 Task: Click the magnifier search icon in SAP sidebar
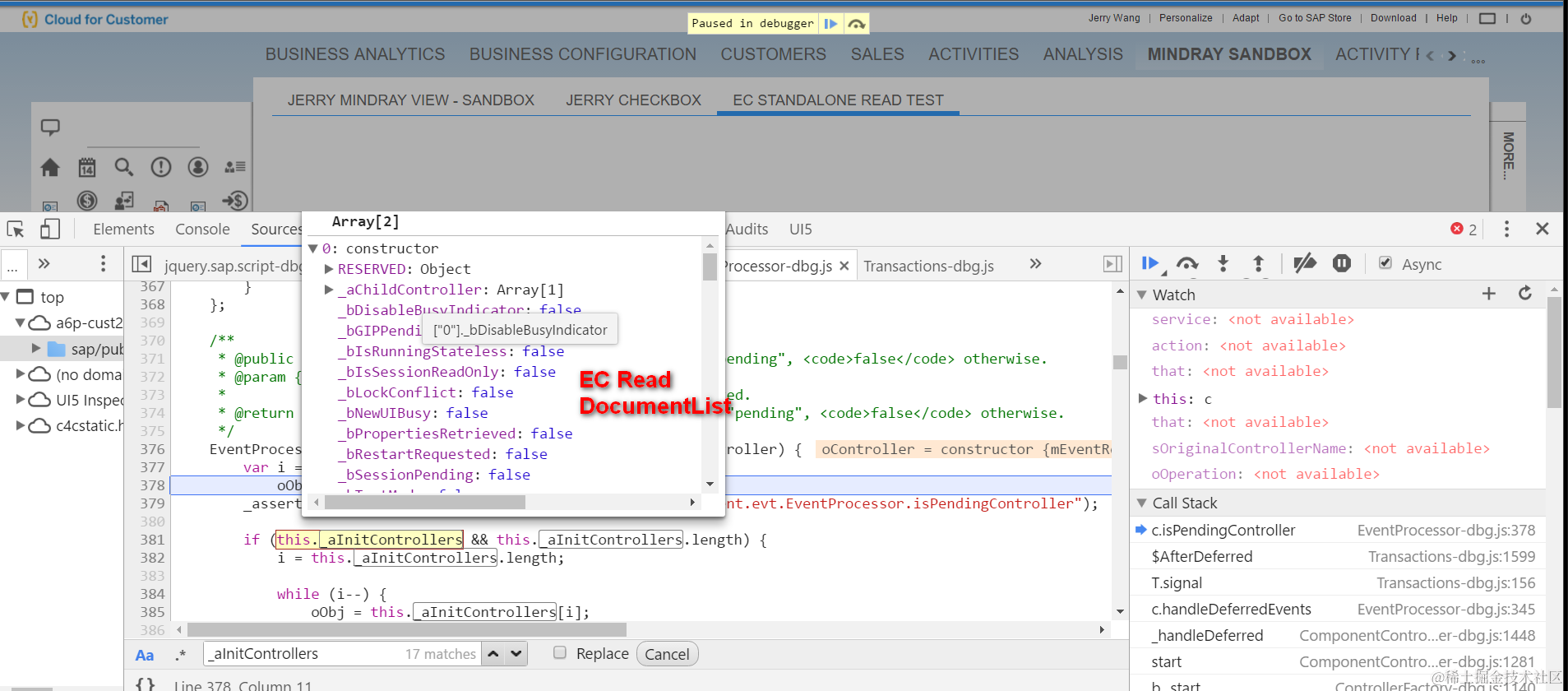pos(124,167)
